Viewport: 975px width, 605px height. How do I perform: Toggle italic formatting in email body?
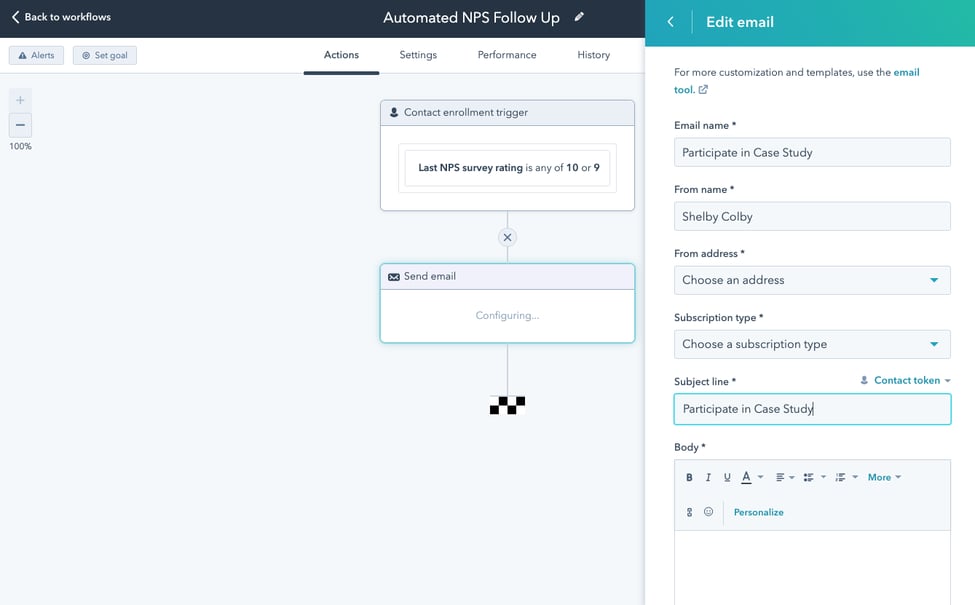(x=707, y=477)
